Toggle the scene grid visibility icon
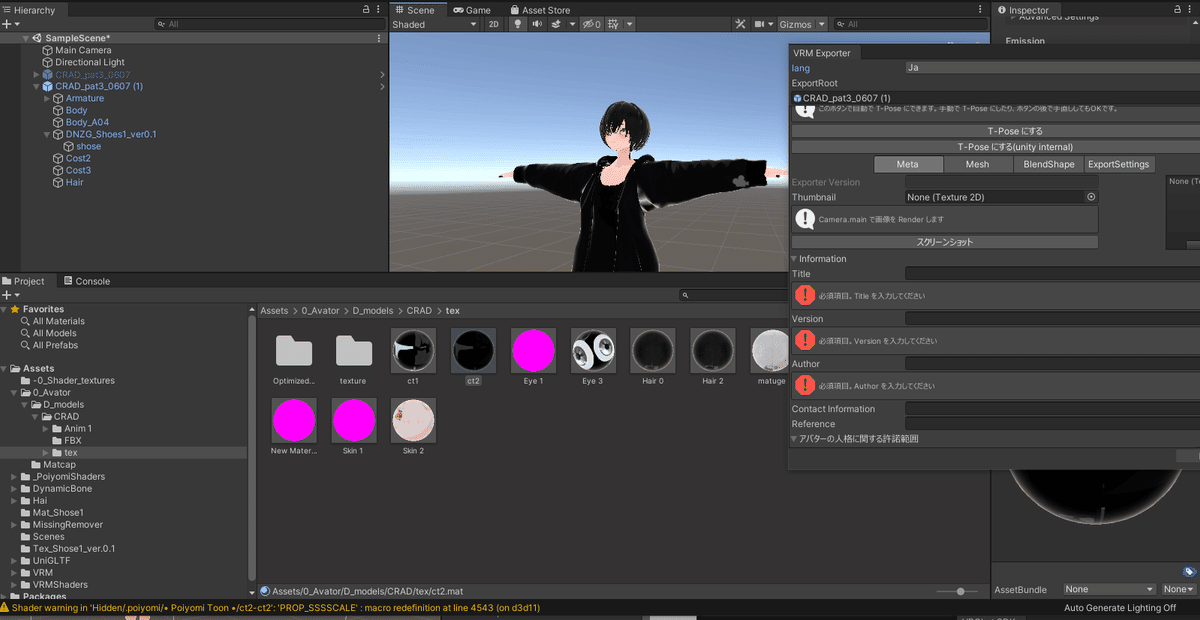The width and height of the screenshot is (1200, 620). (x=614, y=24)
